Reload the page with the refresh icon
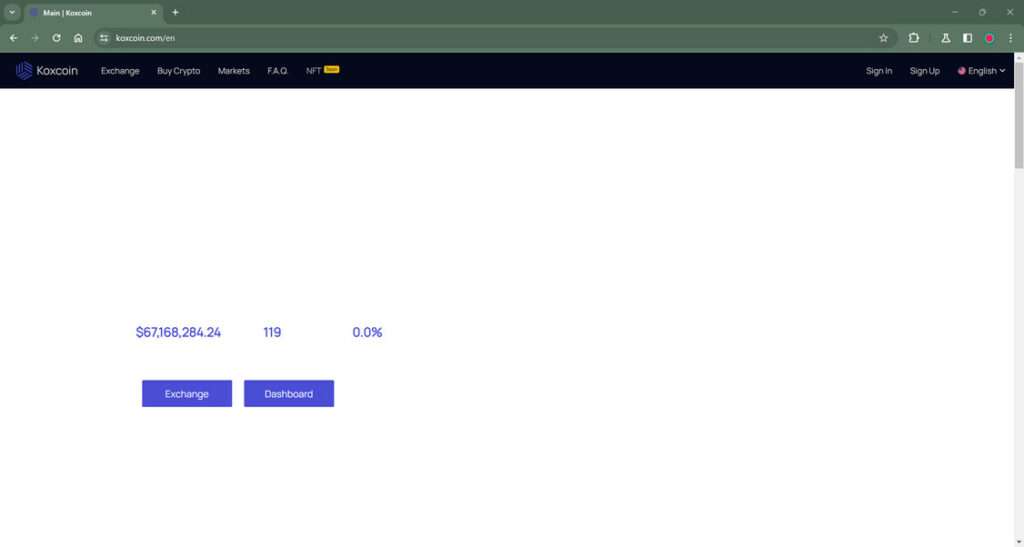Image resolution: width=1024 pixels, height=547 pixels. click(x=57, y=38)
